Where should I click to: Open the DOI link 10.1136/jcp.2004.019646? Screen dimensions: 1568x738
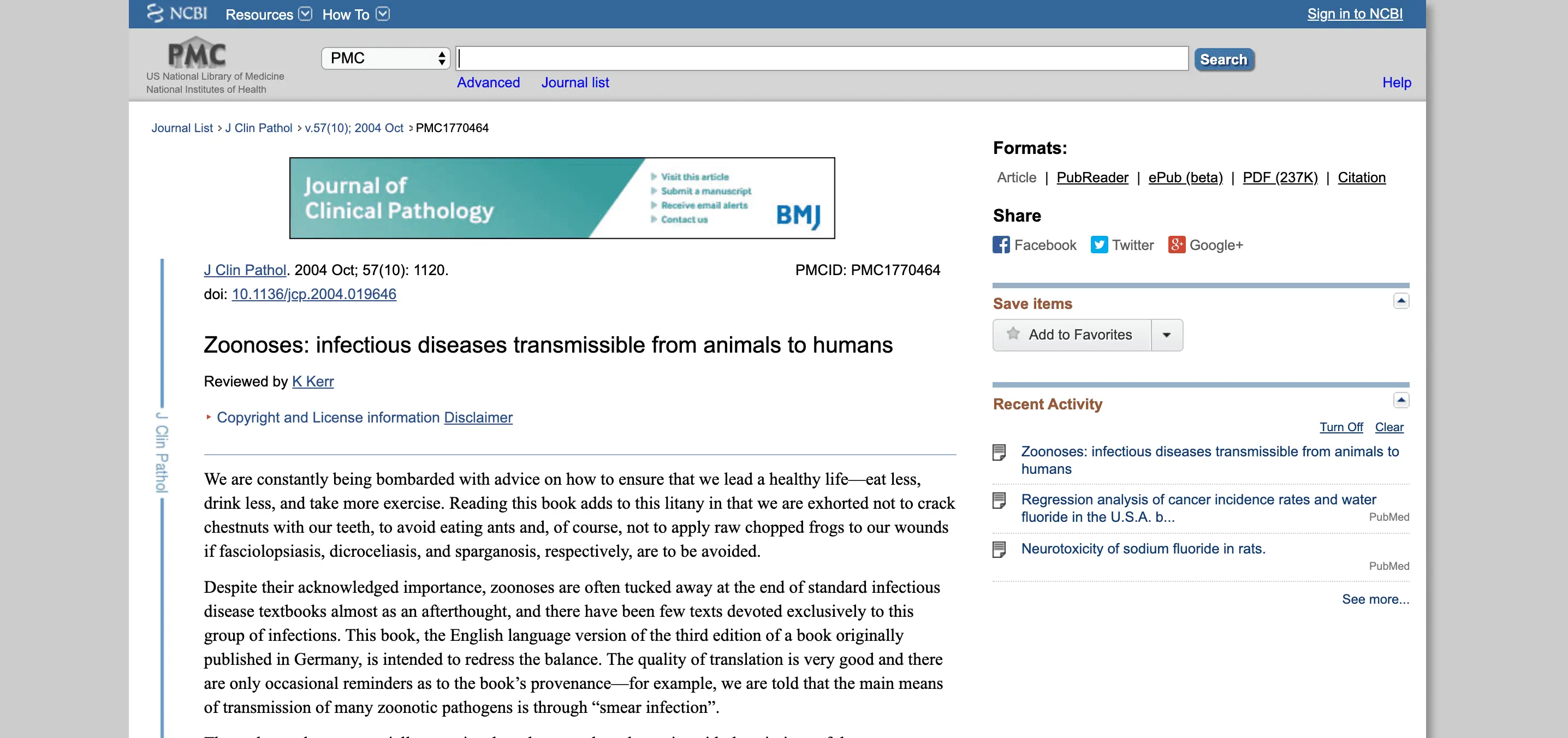point(313,294)
